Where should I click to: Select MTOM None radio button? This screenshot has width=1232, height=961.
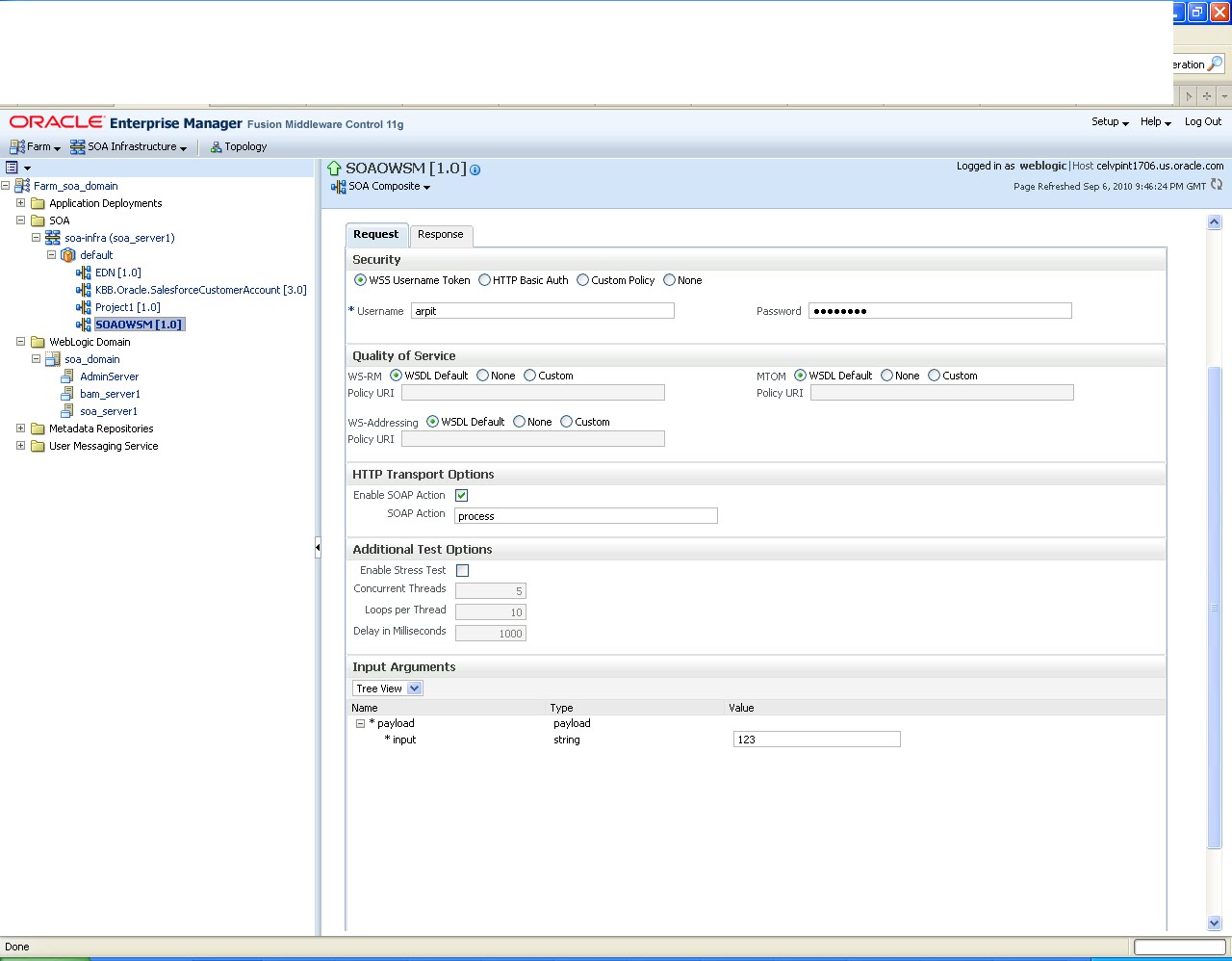(x=886, y=376)
